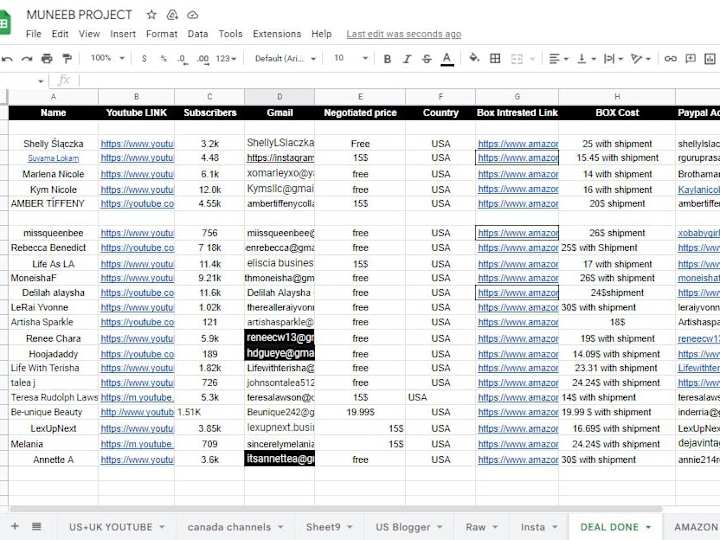The image size is (720, 540).
Task: Select the Paint format tool
Action: (x=67, y=58)
